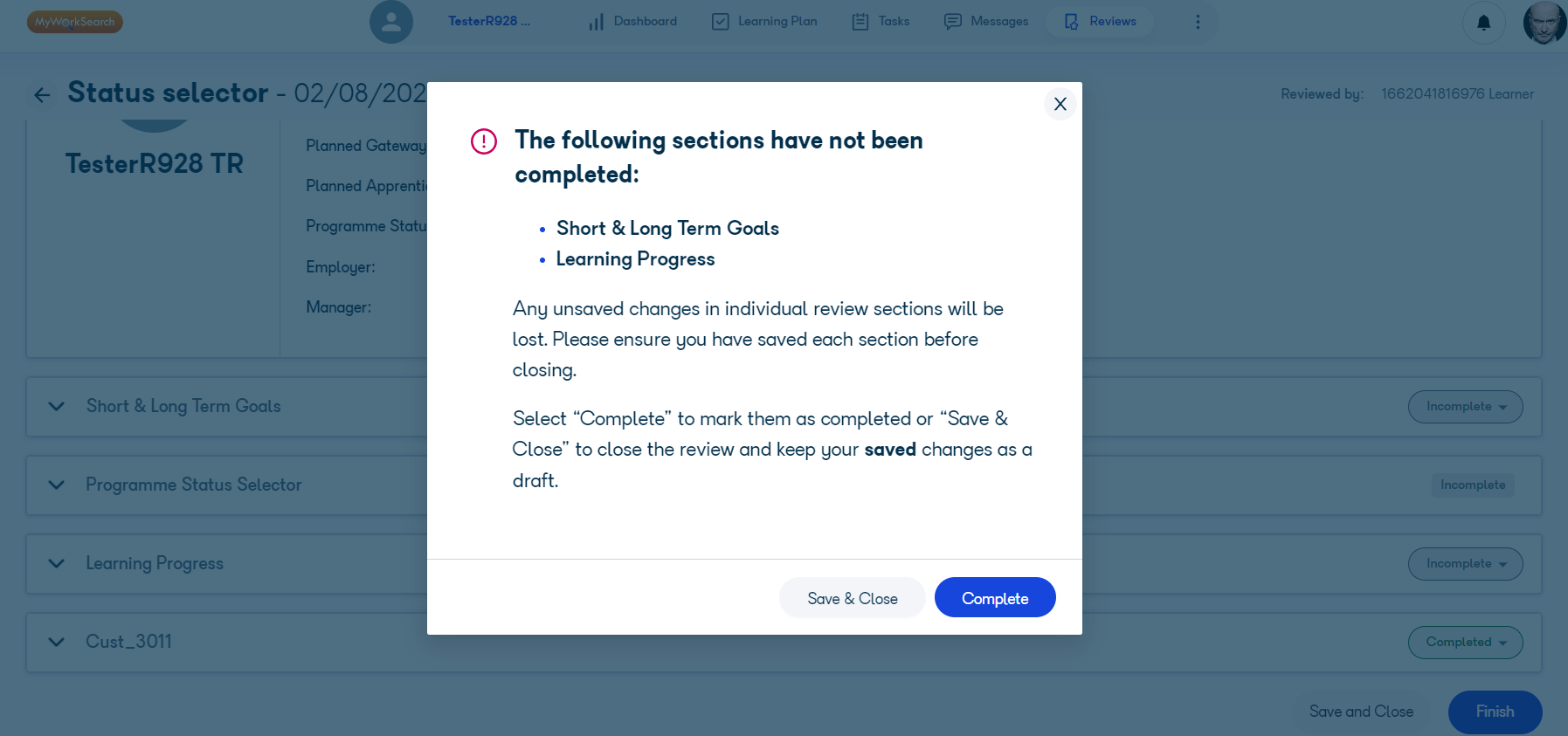Expand the Short & Long Term Goals section
The image size is (1568, 736).
(57, 406)
